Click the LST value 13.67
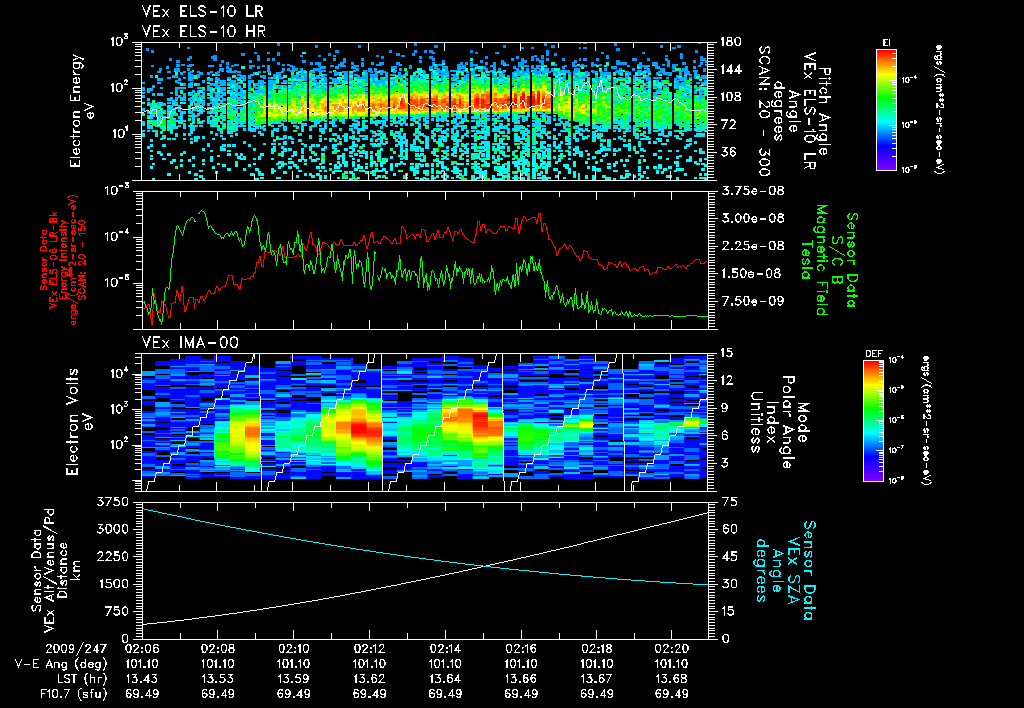 596,679
